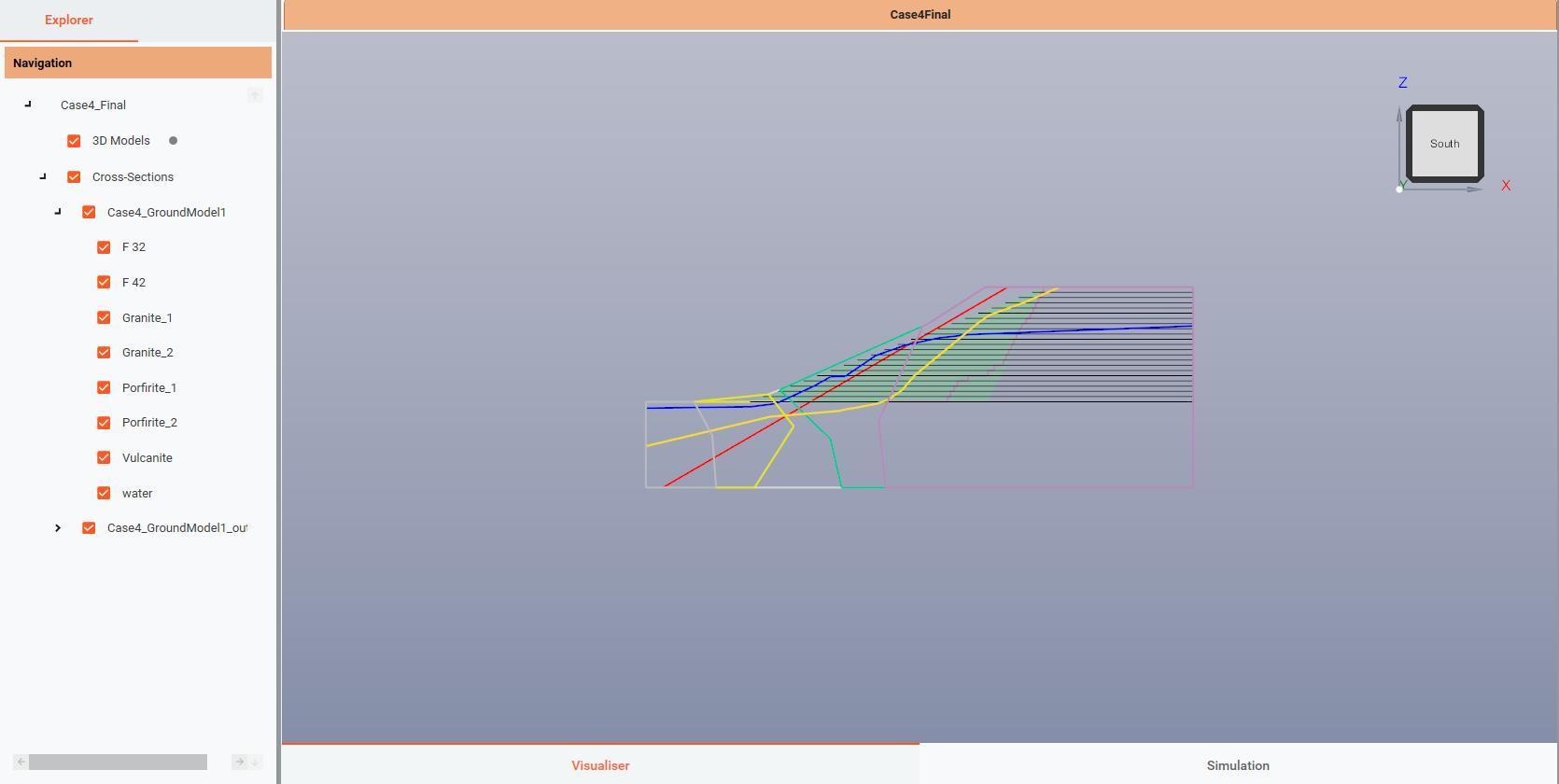This screenshot has height=784, width=1559.
Task: Click the horizontal scrollbar thumb in the Navigation panel
Action: click(118, 763)
